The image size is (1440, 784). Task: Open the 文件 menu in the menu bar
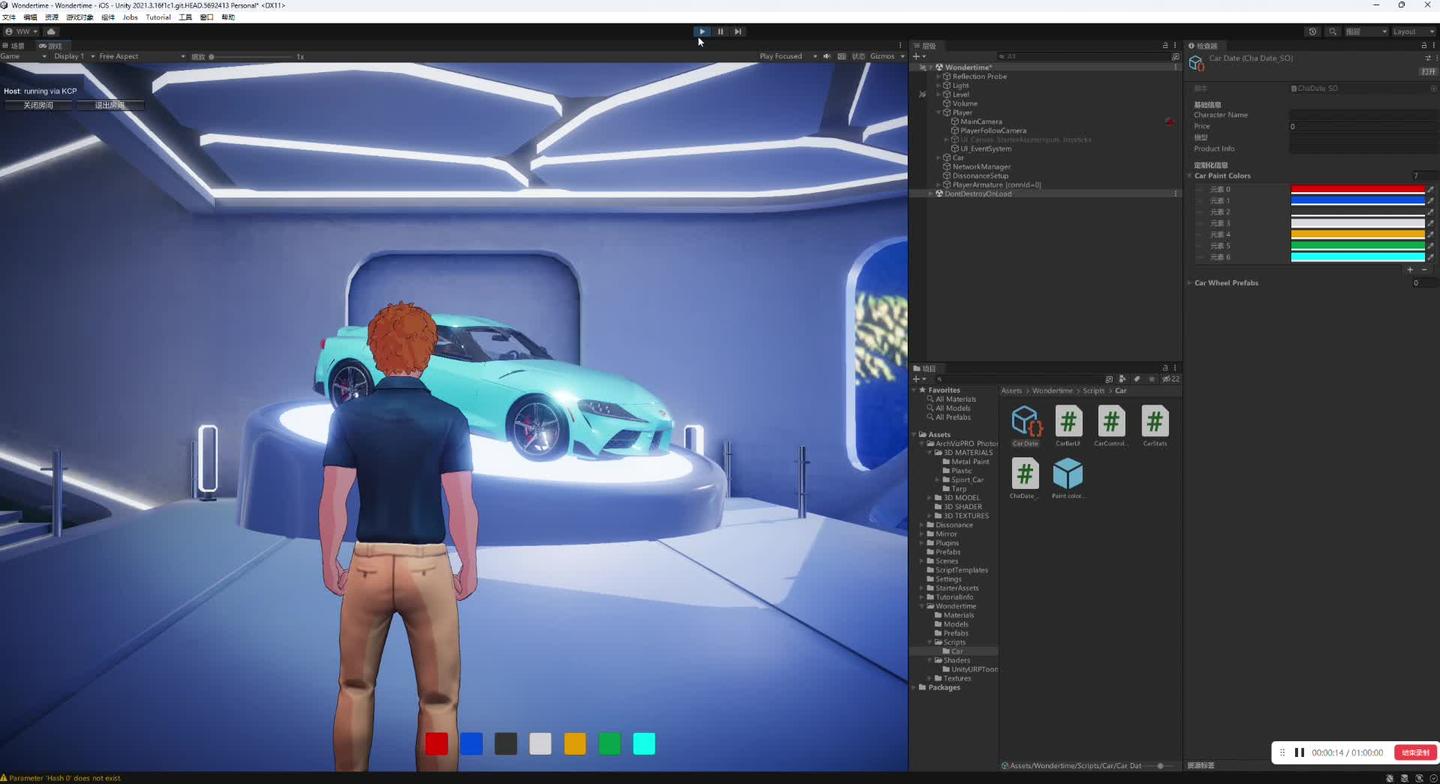click(x=10, y=17)
